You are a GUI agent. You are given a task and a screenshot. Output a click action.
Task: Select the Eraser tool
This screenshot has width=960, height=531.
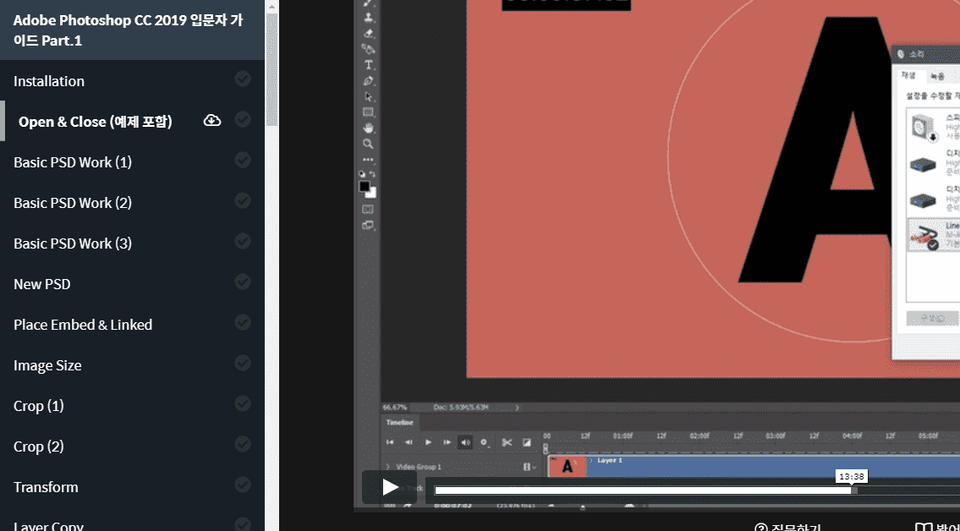click(x=369, y=34)
